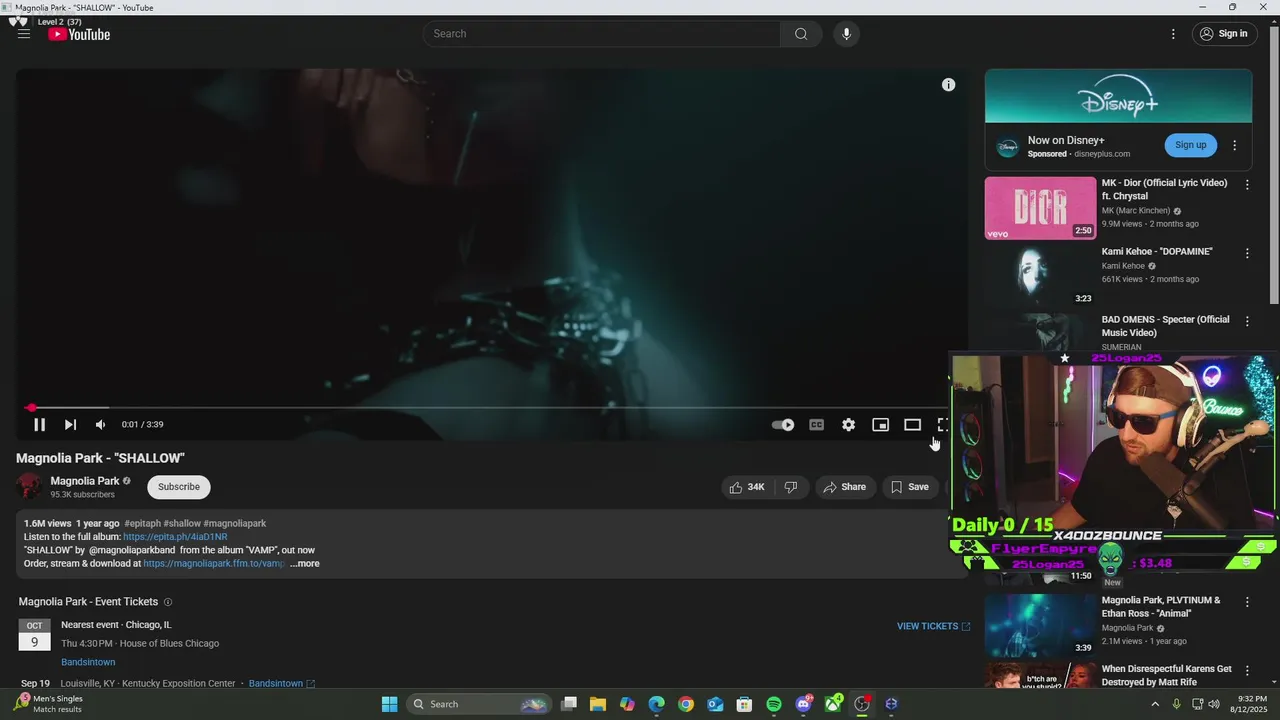Open Magnolia Park channel name link
1280x720 pixels.
click(84, 481)
